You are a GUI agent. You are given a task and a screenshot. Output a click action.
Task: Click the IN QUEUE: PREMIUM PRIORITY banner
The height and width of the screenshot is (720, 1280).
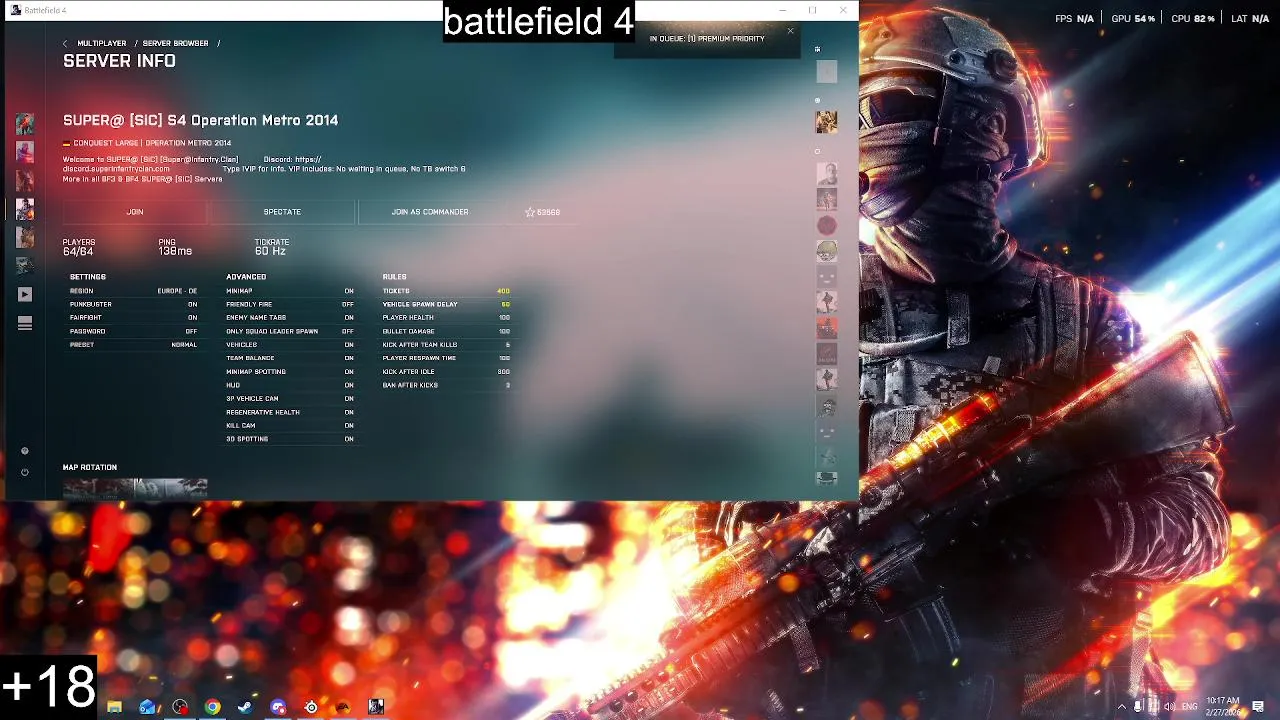[x=707, y=39]
